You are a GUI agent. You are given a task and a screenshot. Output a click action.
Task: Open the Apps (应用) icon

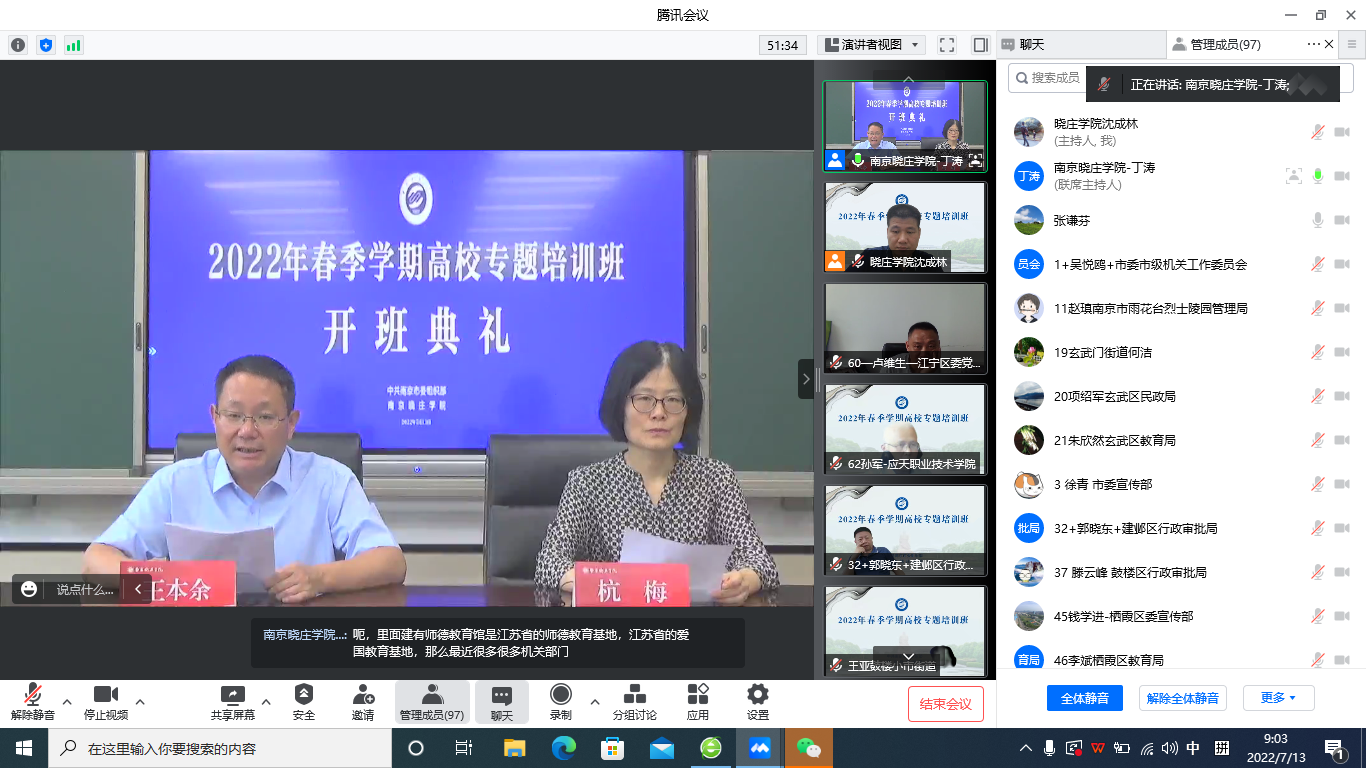click(698, 695)
